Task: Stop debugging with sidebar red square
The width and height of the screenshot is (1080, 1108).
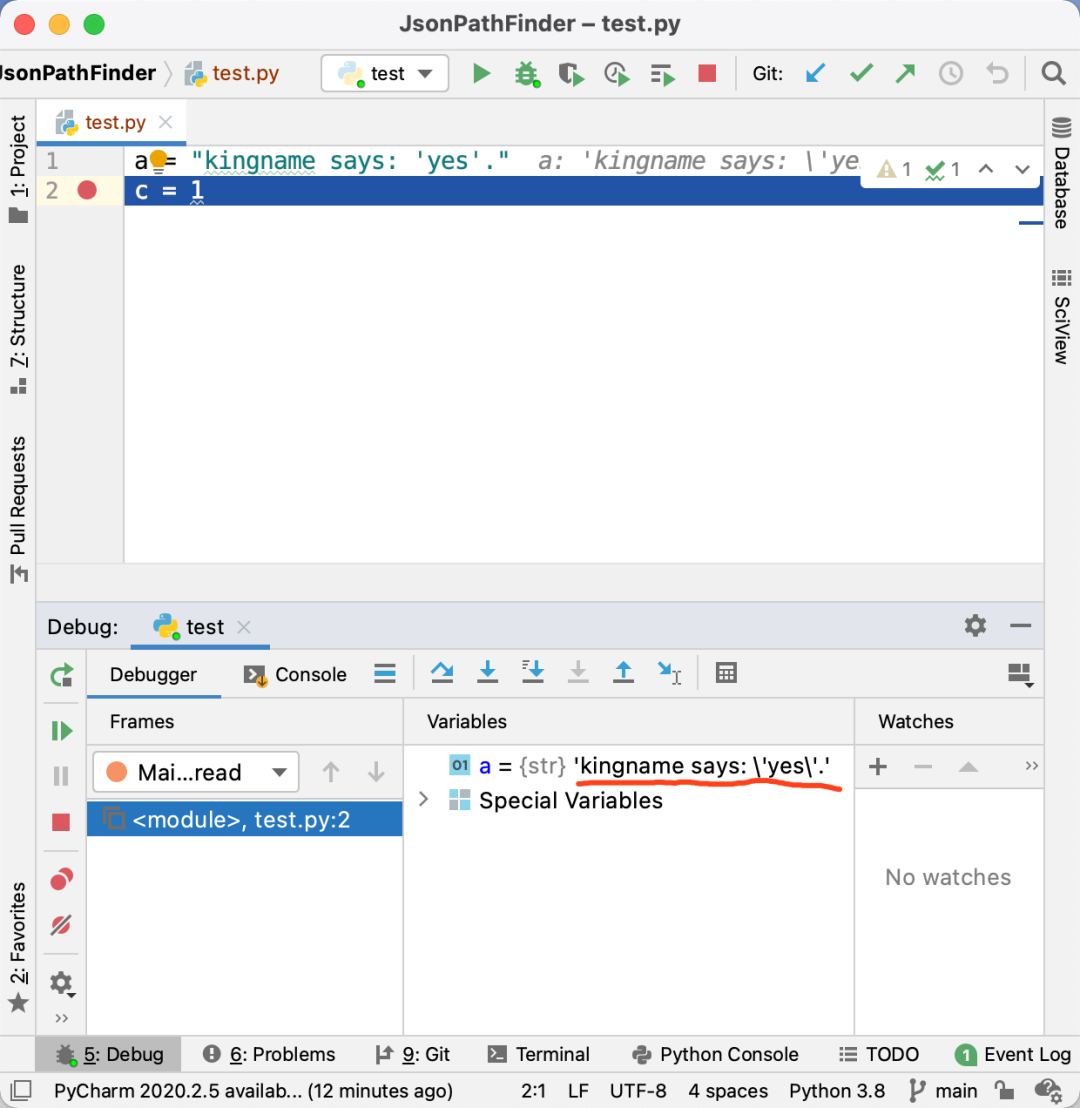Action: [x=61, y=822]
